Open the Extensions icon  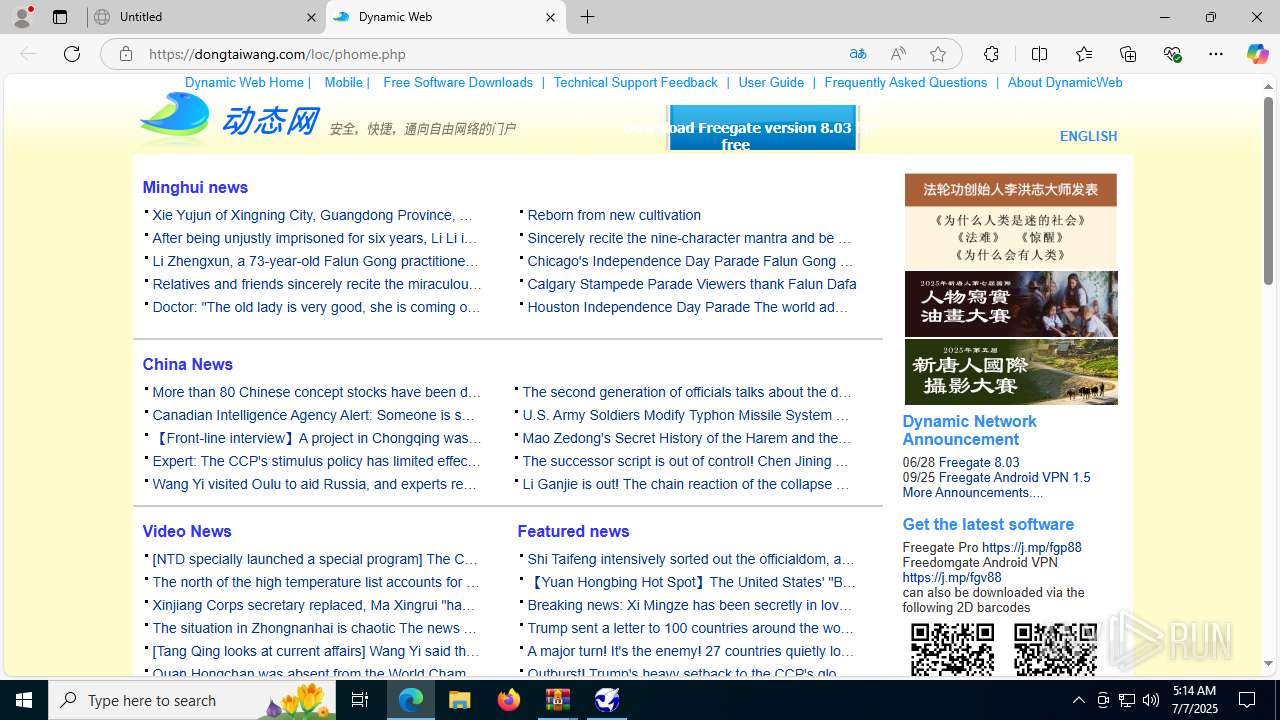[x=991, y=54]
